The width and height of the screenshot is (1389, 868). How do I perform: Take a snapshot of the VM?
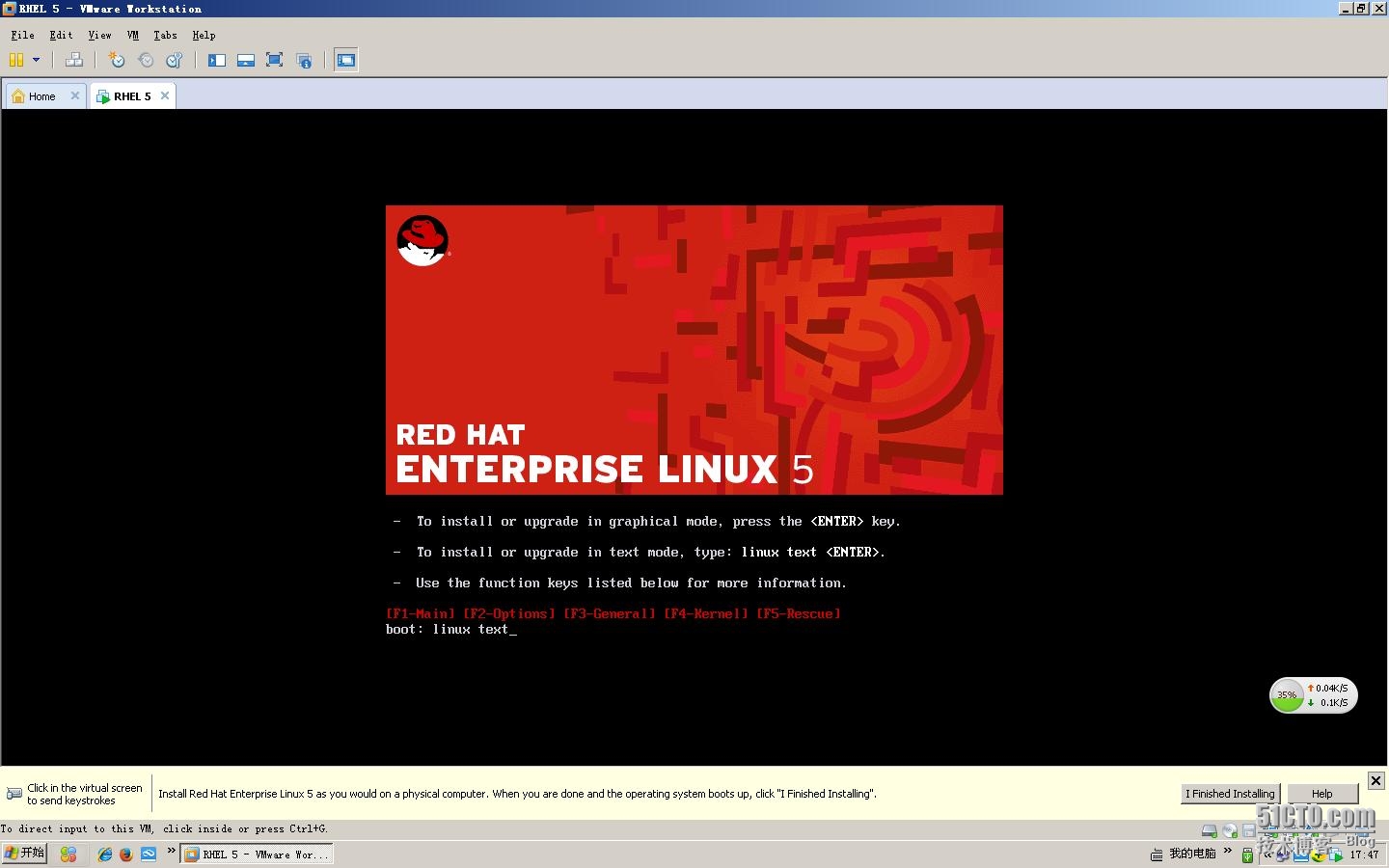click(117, 60)
